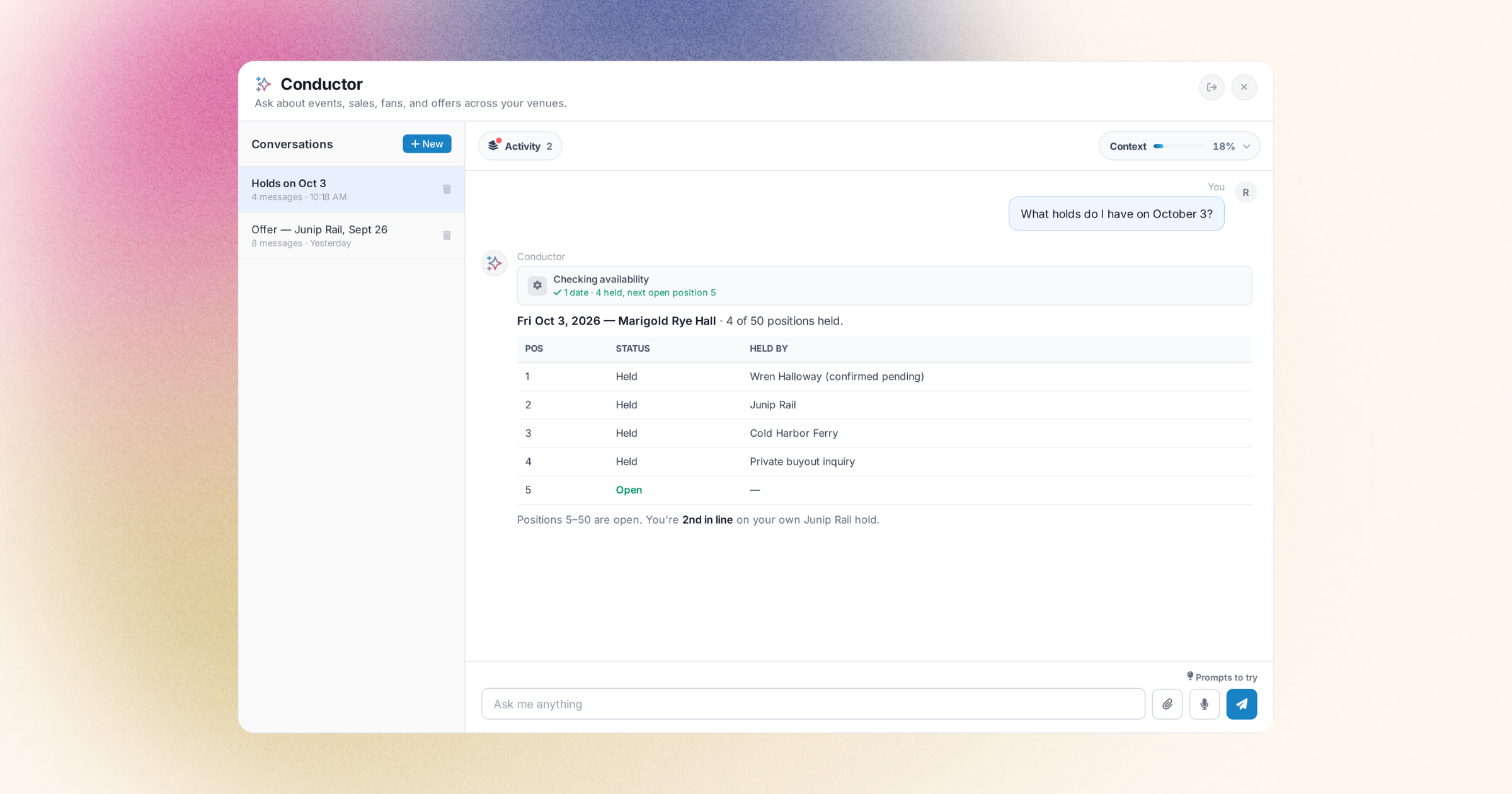Screen dimensions: 1512x794
Task: Attach a file with the paperclip icon
Action: tap(1167, 704)
